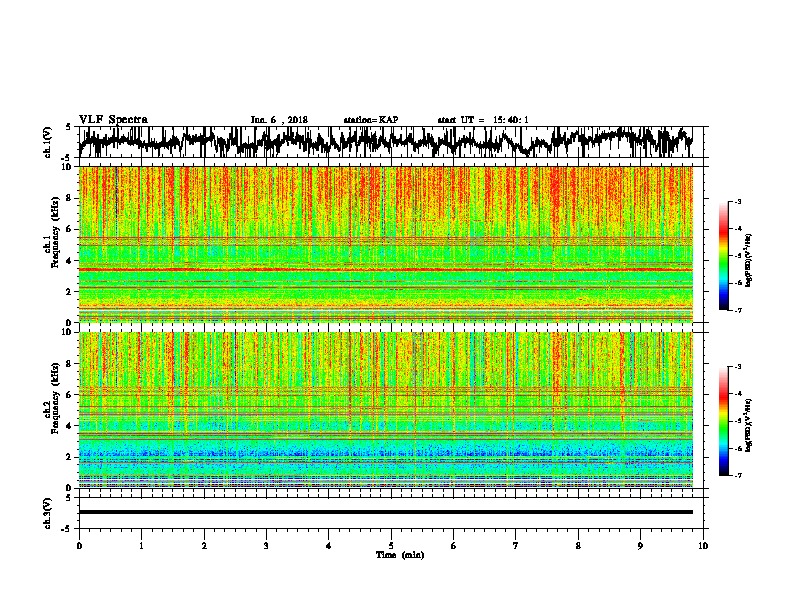Click the "ch.3(V)" axis label

(48, 514)
